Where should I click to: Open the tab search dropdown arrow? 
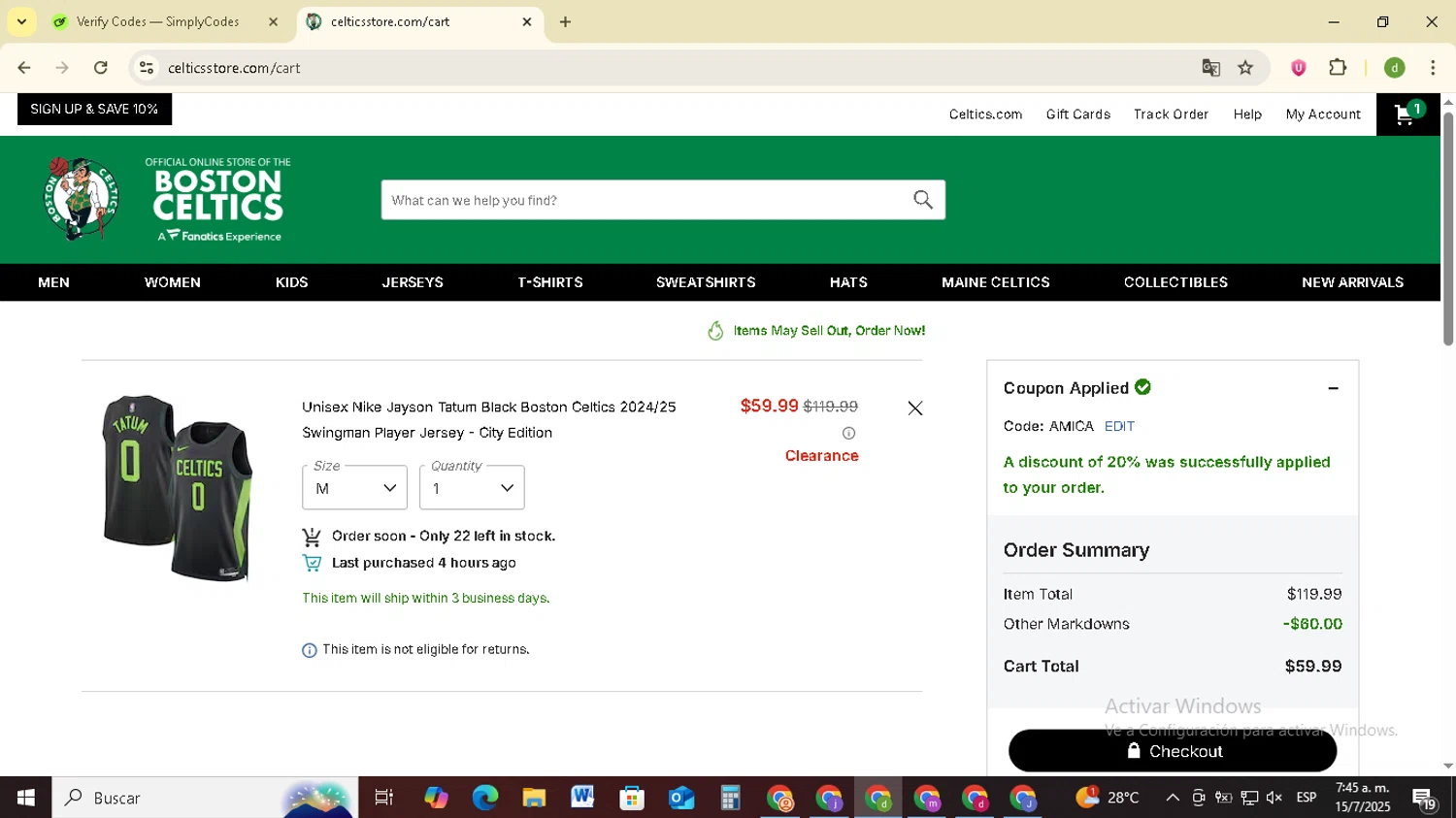[21, 21]
